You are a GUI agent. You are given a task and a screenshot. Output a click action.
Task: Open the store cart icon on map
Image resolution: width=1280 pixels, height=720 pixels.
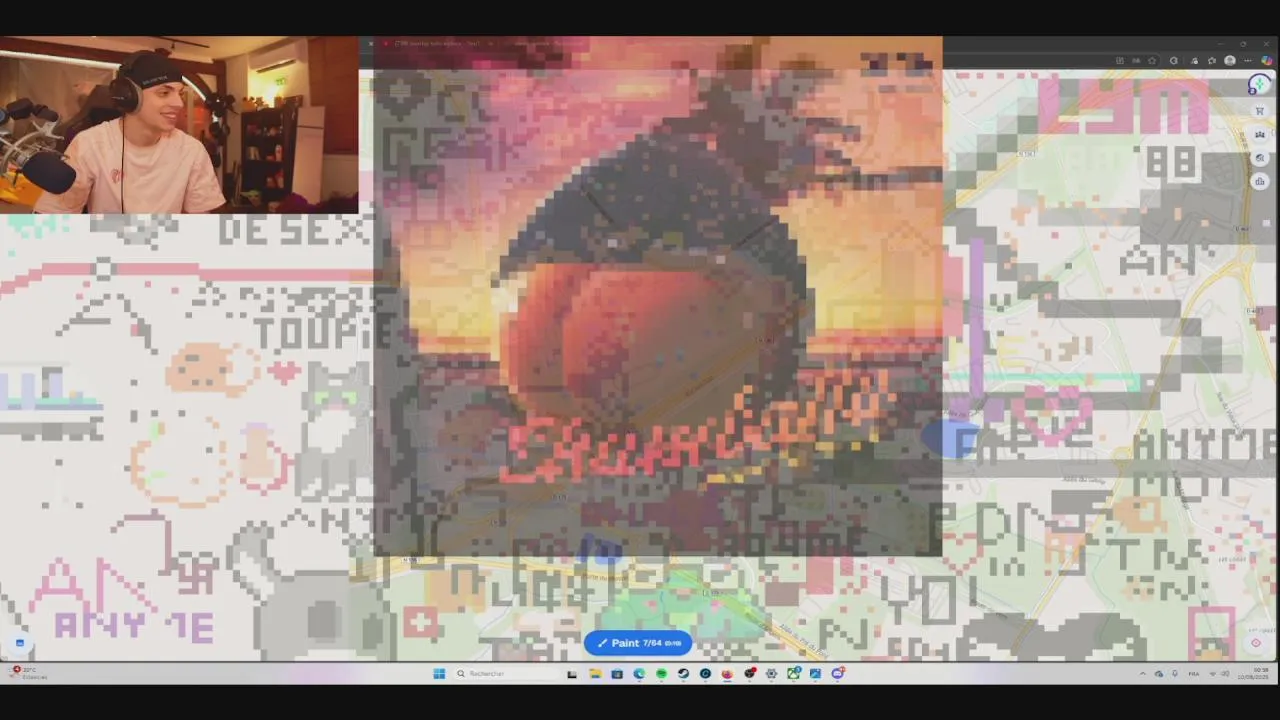[1260, 111]
